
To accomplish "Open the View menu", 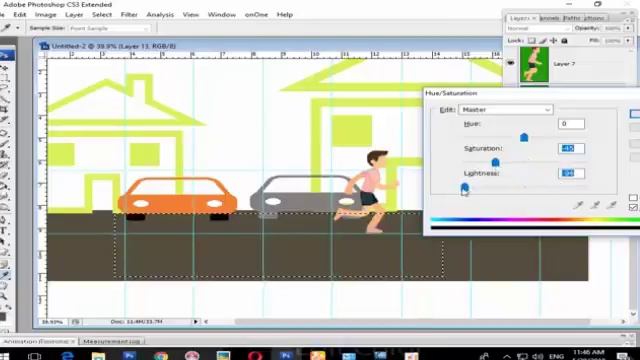I will tap(191, 15).
